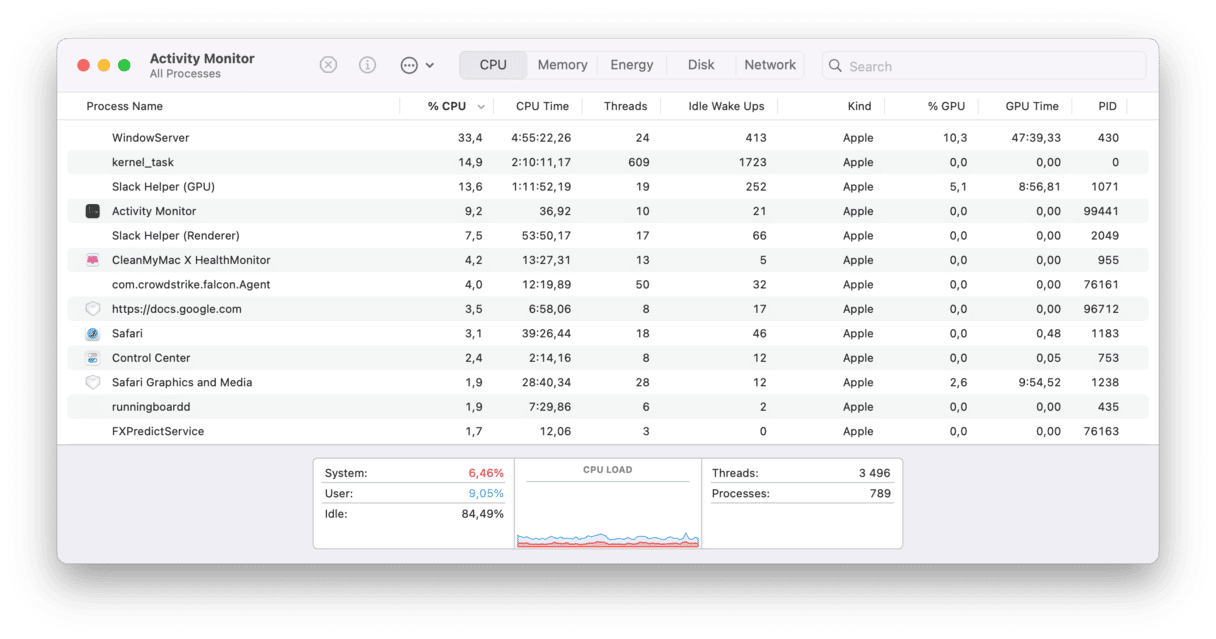Viewport: 1216px width, 639px height.
Task: Click System percentage 6,46%
Action: [486, 473]
